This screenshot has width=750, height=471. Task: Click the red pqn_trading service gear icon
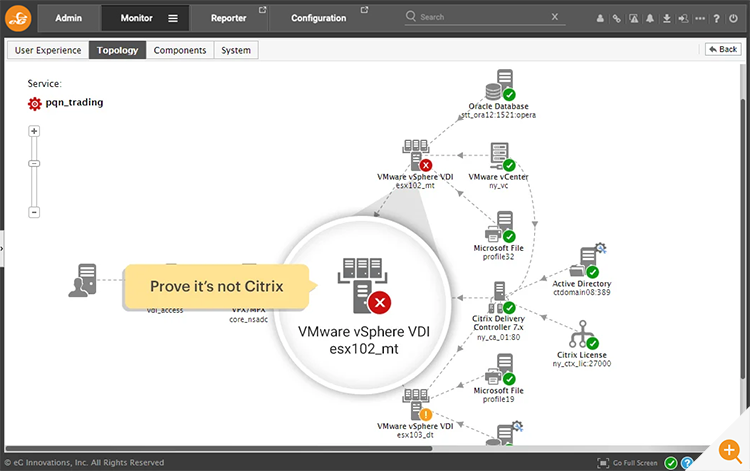coord(34,103)
